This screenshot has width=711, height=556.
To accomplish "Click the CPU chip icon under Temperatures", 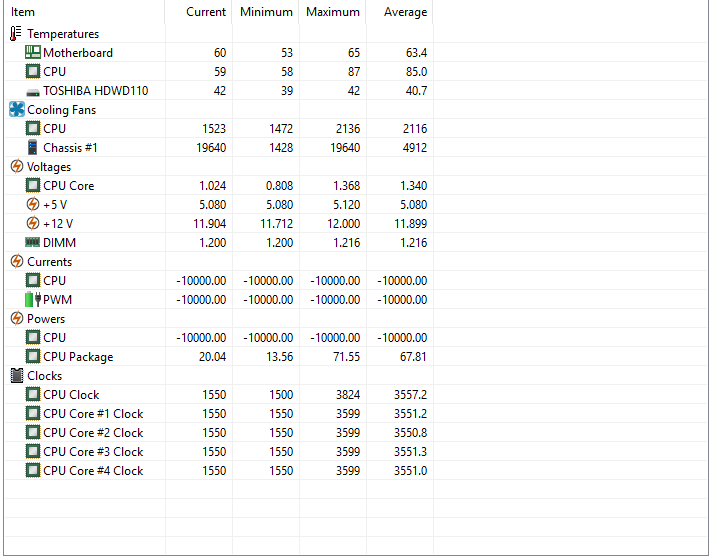I will point(33,72).
